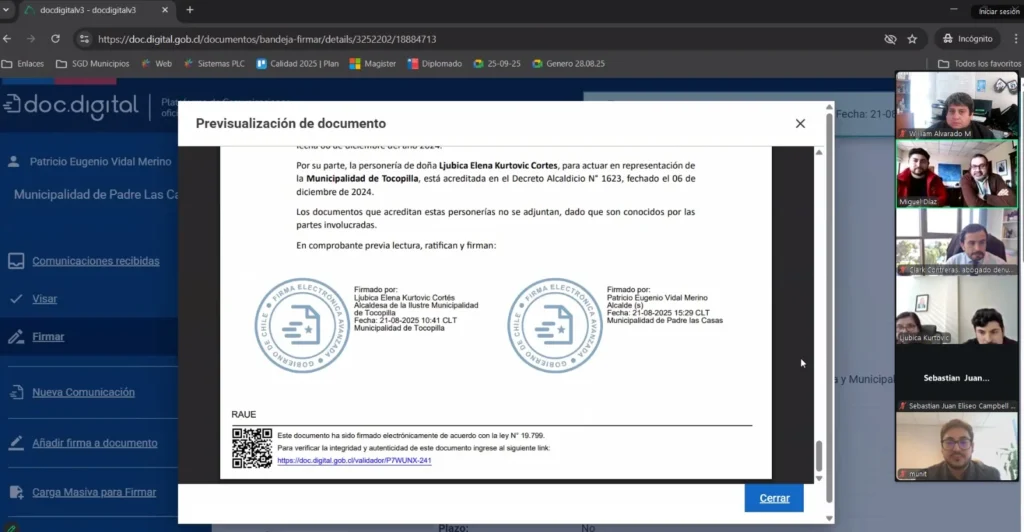Viewport: 1024px width, 532px height.
Task: Click the blue Cerrar button
Action: pos(773,498)
